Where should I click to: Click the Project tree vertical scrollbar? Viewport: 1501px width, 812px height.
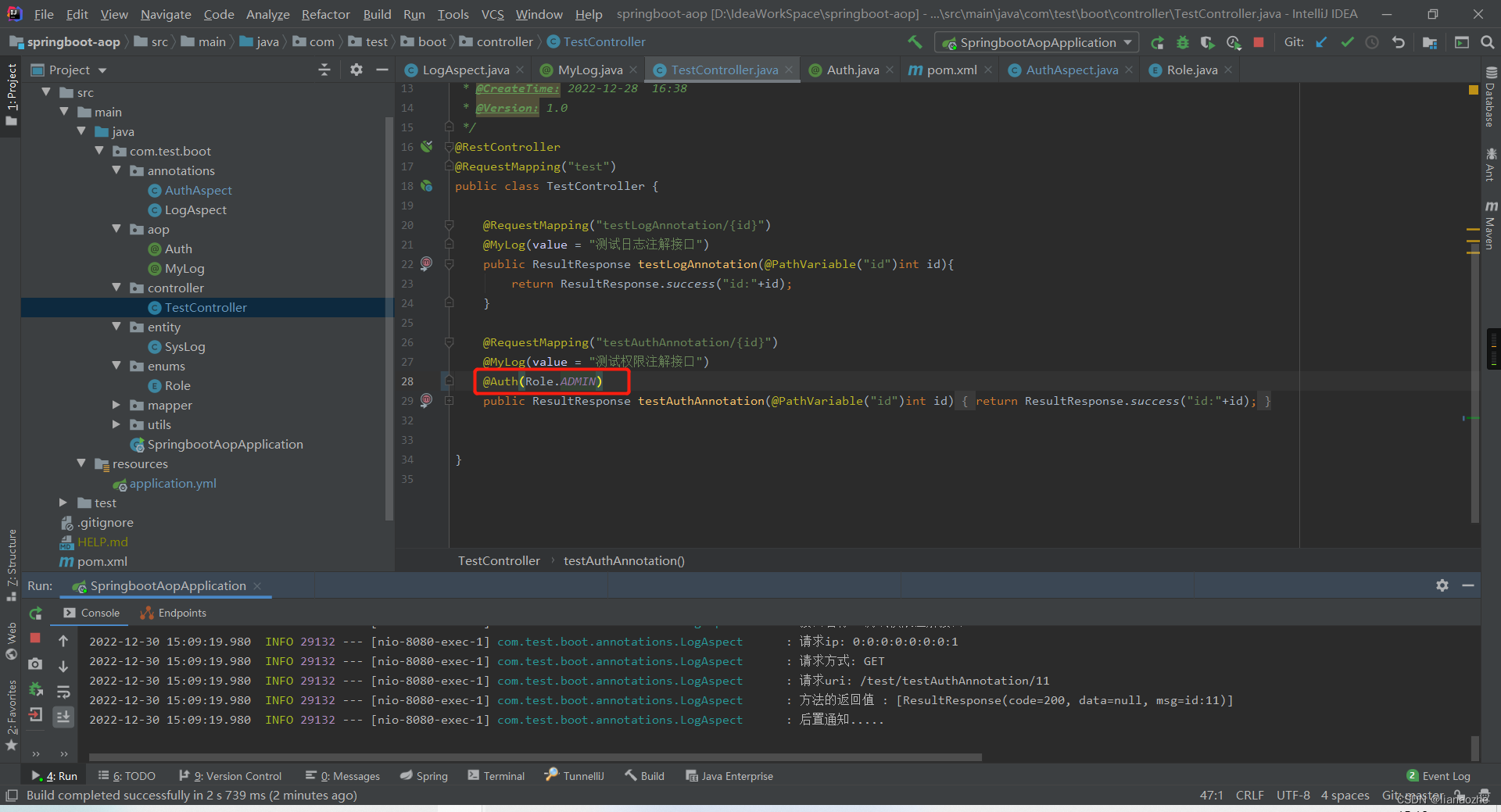tap(389, 319)
